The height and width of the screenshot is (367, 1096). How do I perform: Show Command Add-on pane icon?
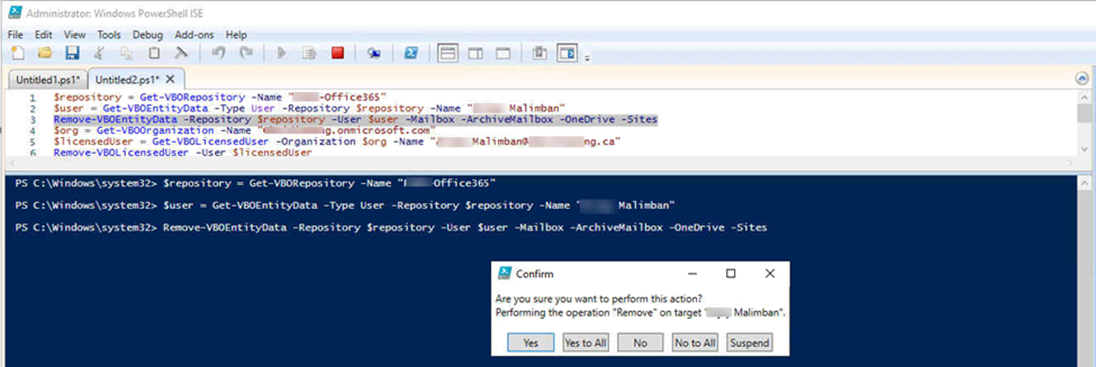[x=567, y=53]
